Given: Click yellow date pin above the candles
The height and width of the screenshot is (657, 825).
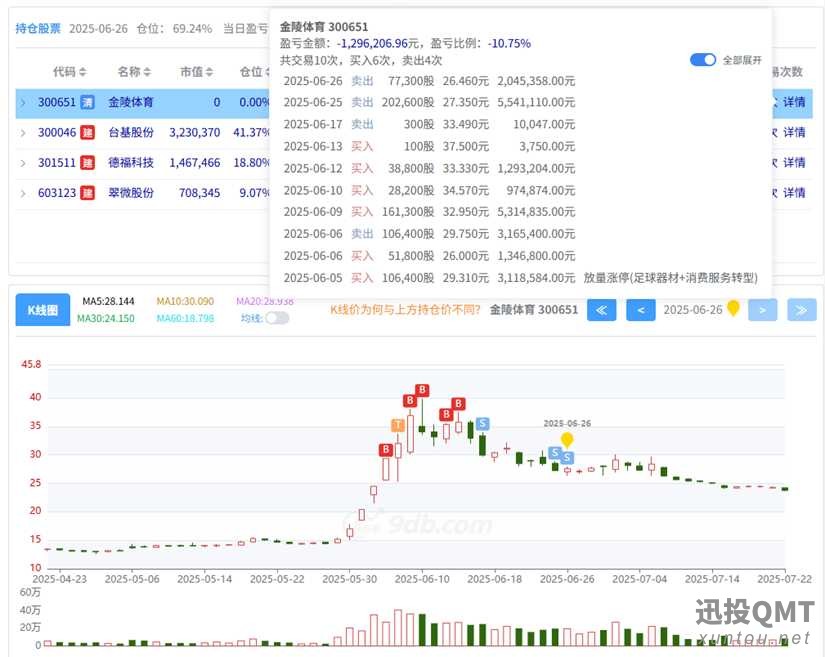Looking at the screenshot, I should pos(567,439).
